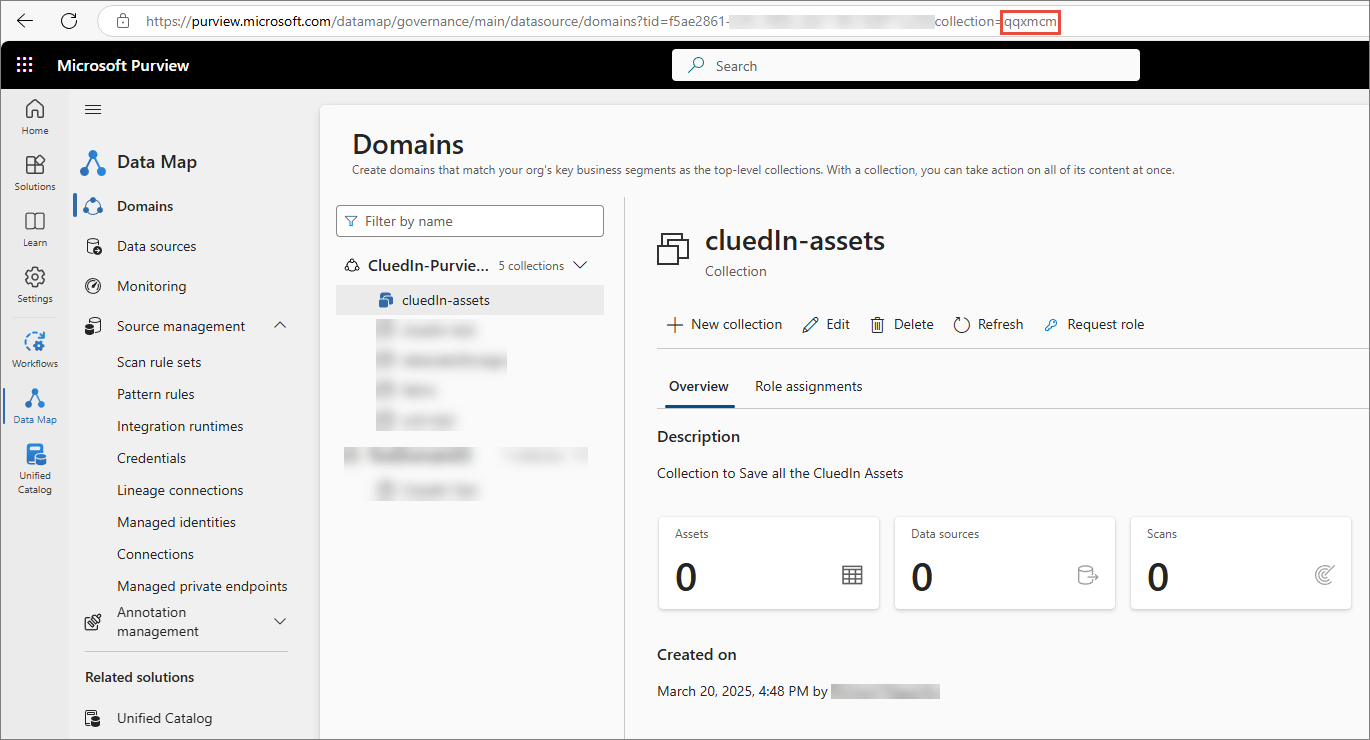Screen dimensions: 1370x740
Task: Click the 'Related solutions' heading
Action: 140,677
